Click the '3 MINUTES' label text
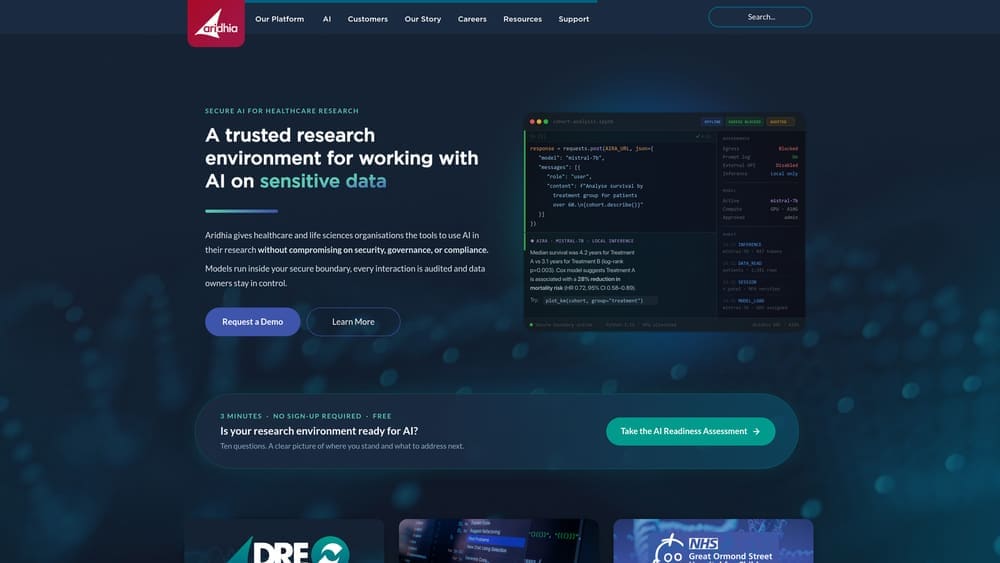 tap(241, 416)
